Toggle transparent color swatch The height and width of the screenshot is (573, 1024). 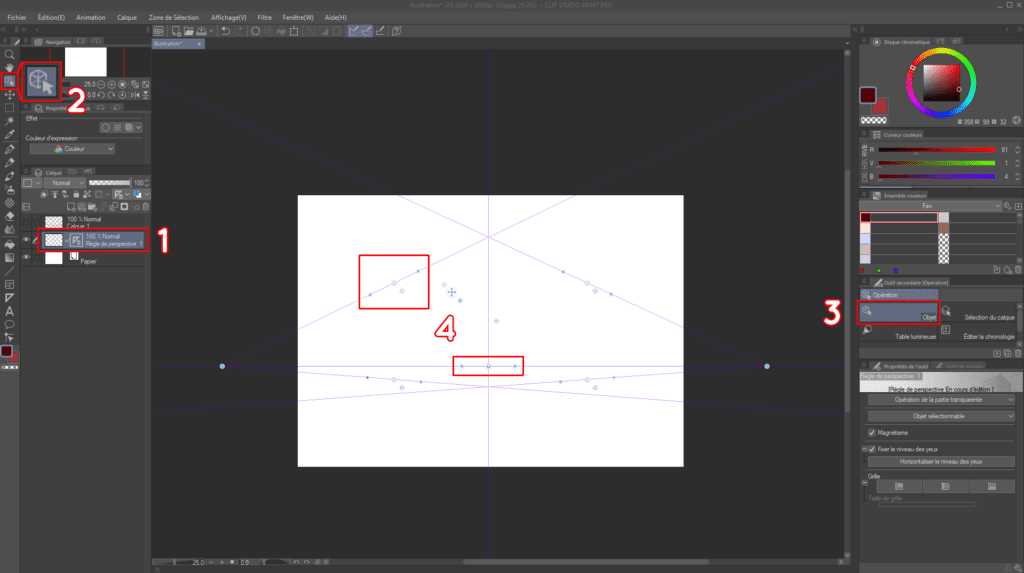coord(874,120)
